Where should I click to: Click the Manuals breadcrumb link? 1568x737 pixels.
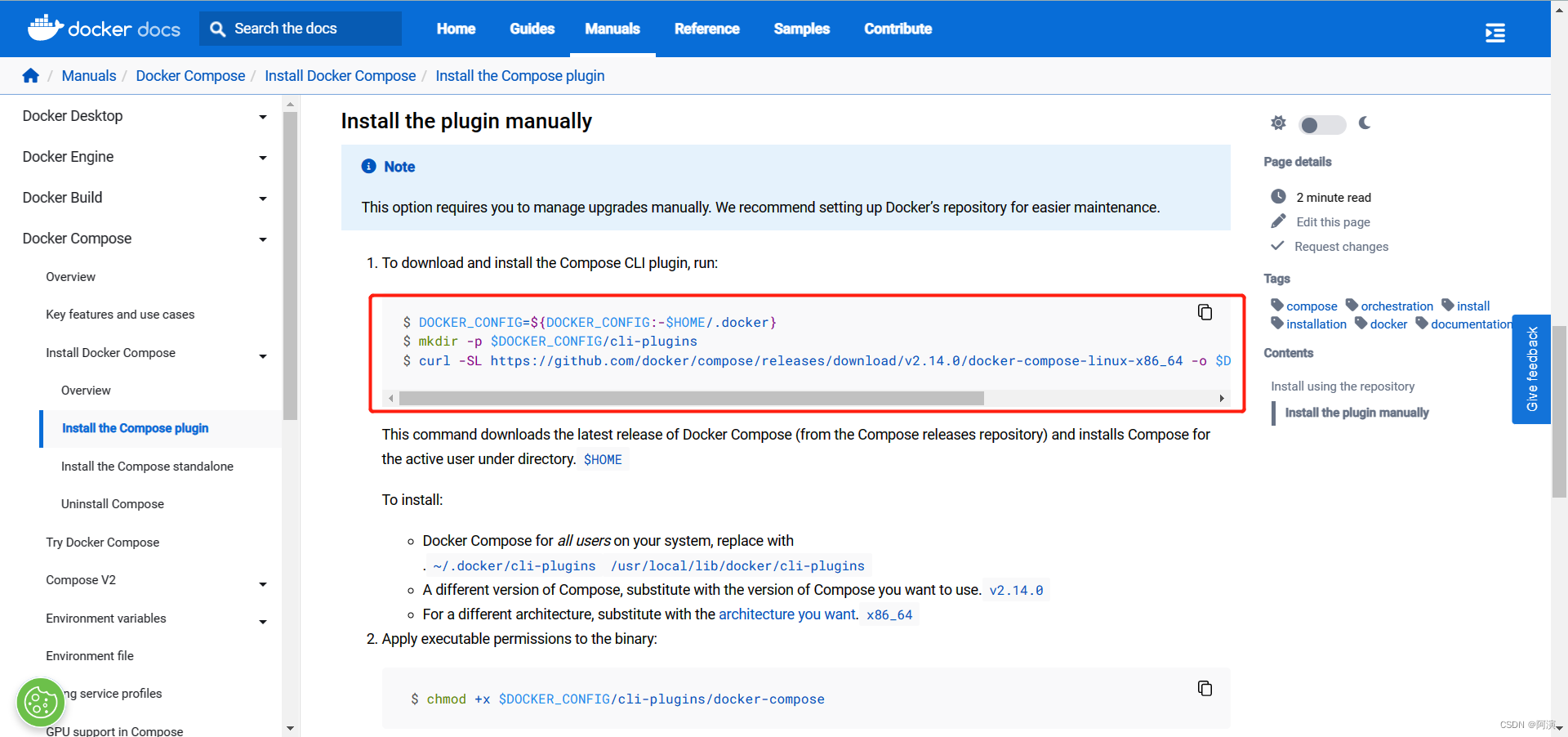[x=89, y=76]
